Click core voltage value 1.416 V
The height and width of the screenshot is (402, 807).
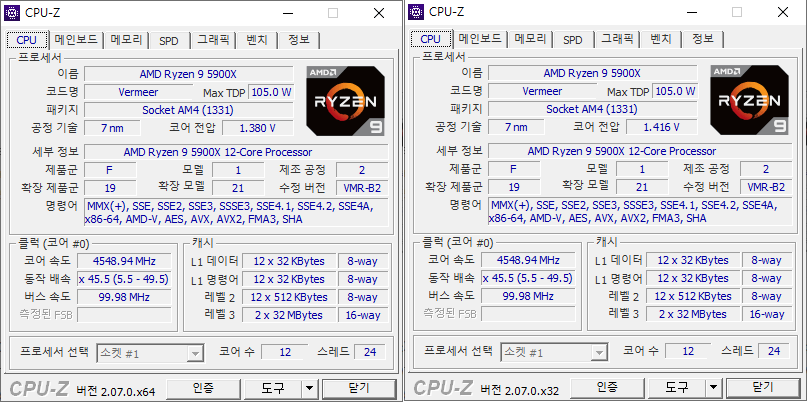(x=662, y=127)
